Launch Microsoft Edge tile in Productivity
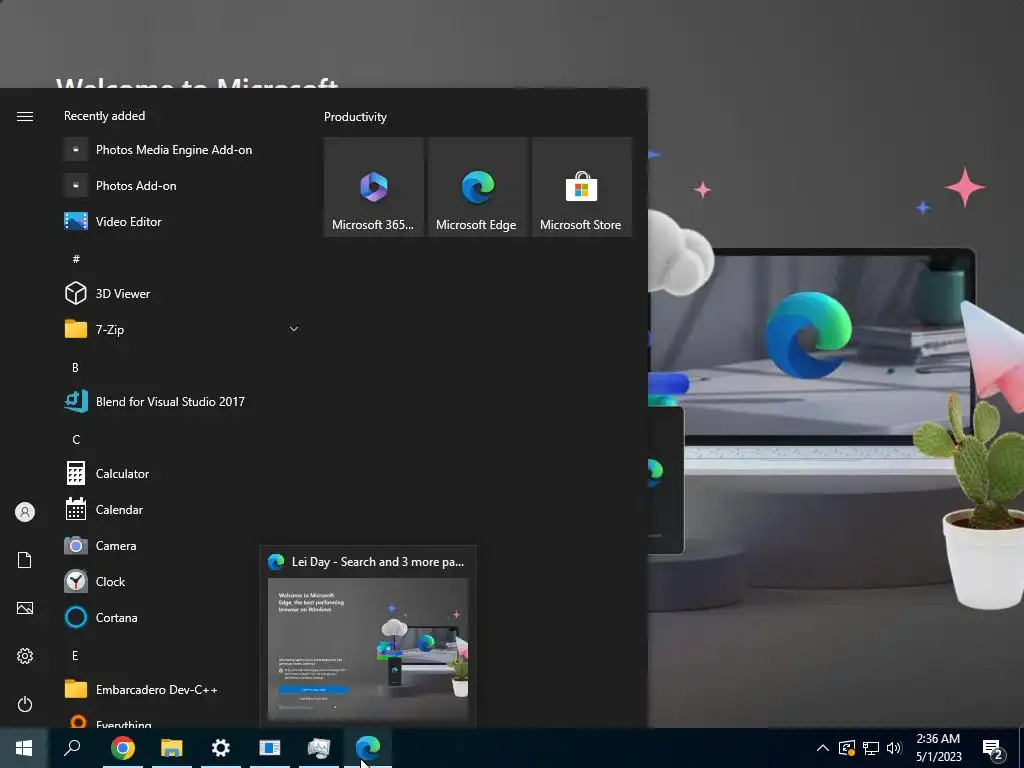The height and width of the screenshot is (768, 1024). pyautogui.click(x=477, y=187)
